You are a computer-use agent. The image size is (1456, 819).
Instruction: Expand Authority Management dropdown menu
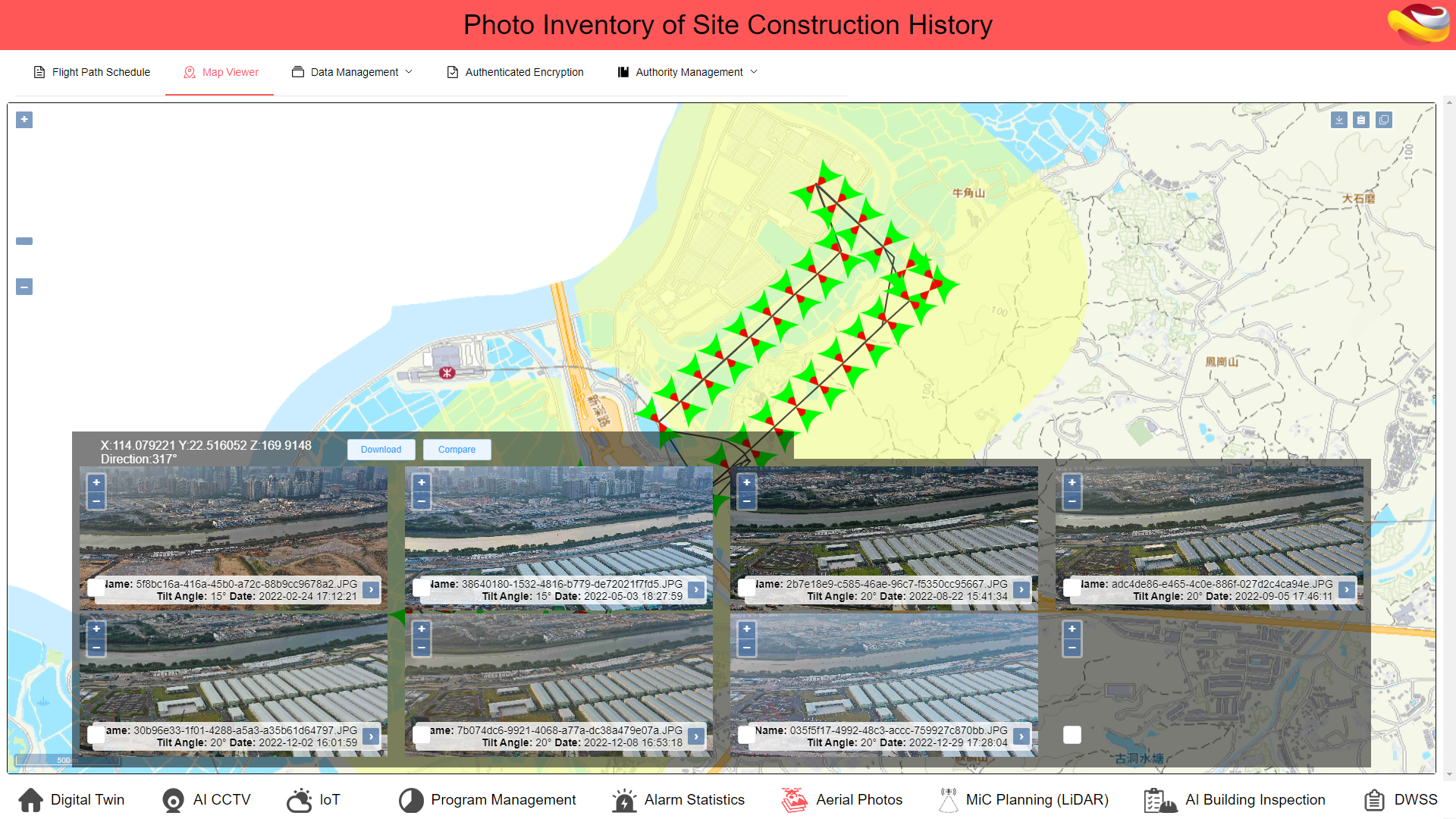coord(688,72)
